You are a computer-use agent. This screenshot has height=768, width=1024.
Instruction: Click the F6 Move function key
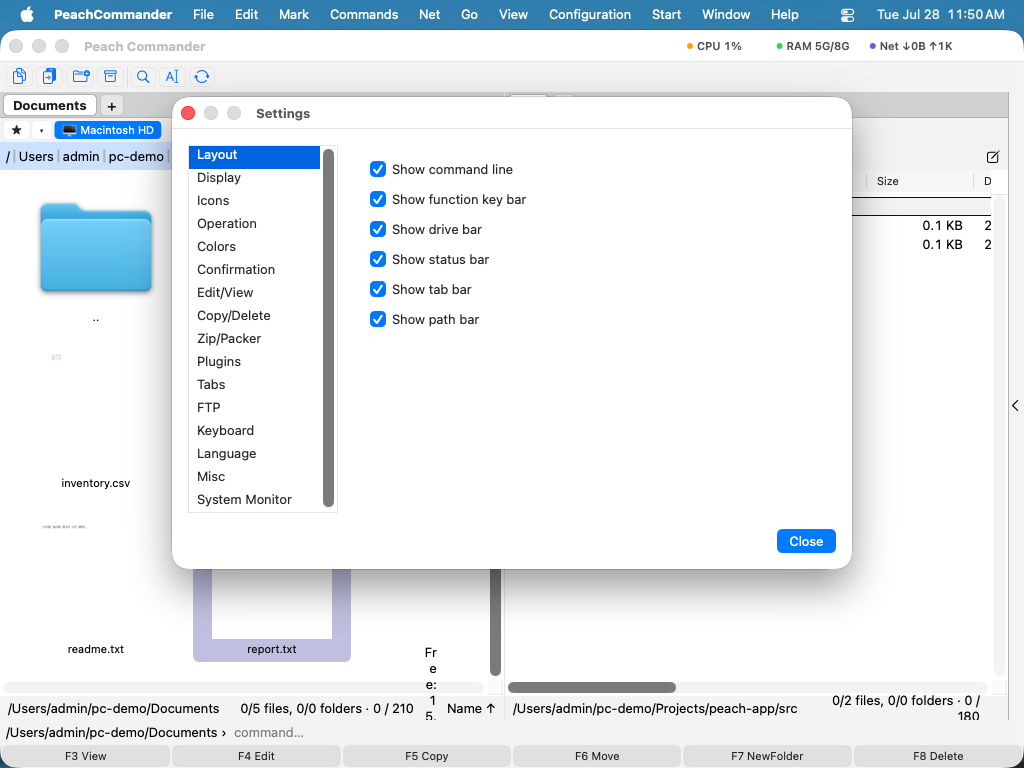597,756
